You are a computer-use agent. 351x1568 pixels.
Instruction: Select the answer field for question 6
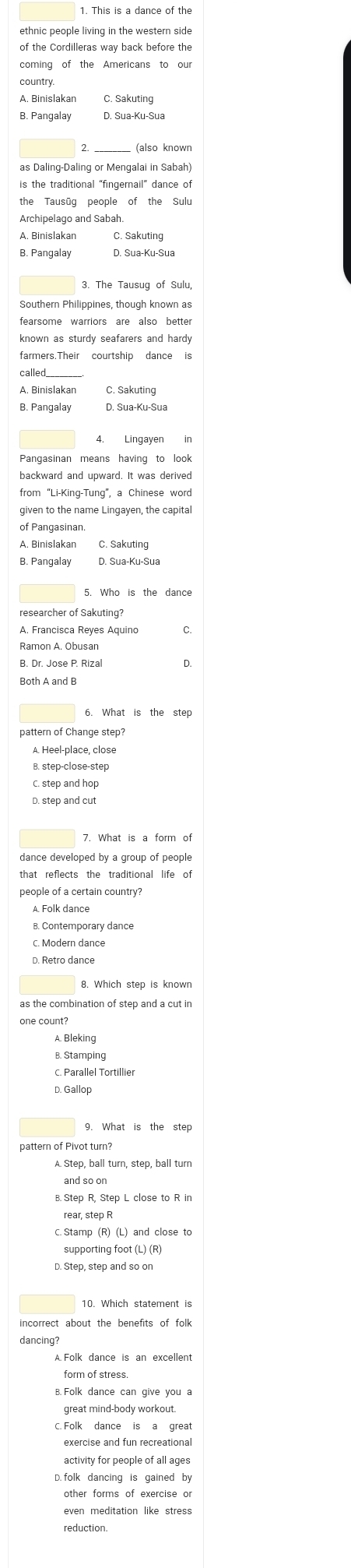[47, 714]
